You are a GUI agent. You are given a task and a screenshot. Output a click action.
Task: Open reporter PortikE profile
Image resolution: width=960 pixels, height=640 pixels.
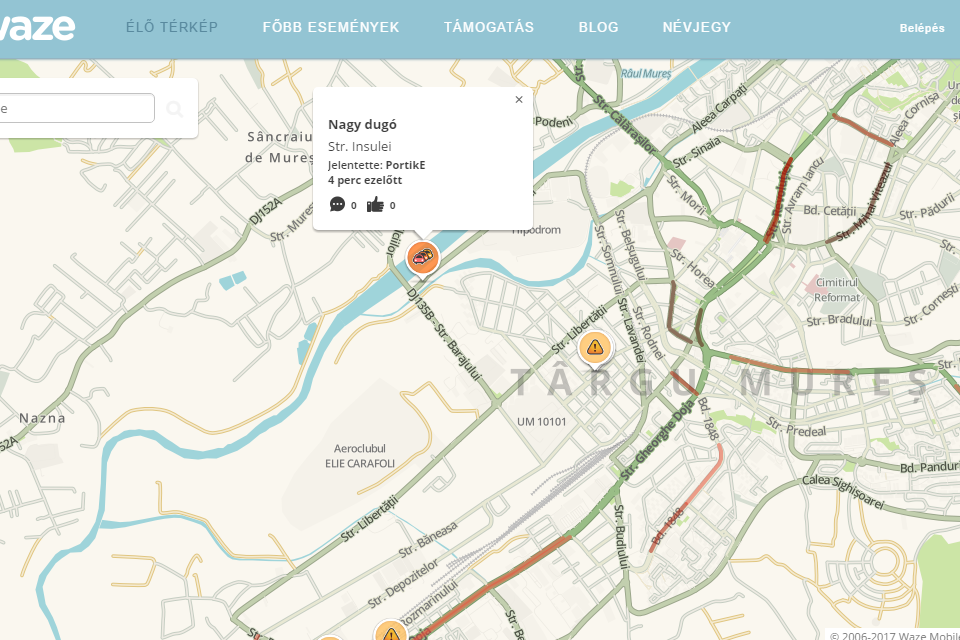tap(405, 165)
